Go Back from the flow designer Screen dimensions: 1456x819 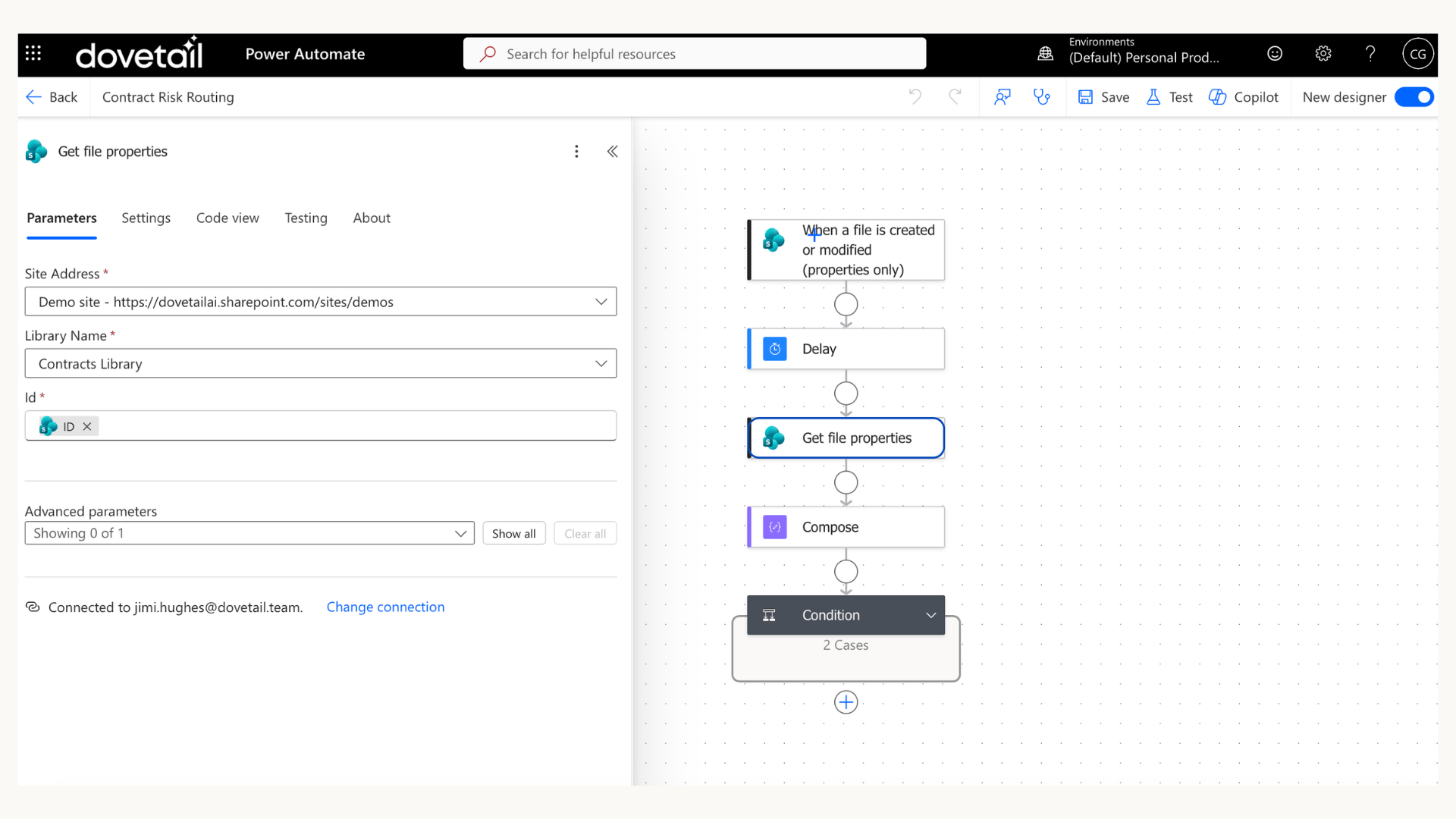(52, 97)
